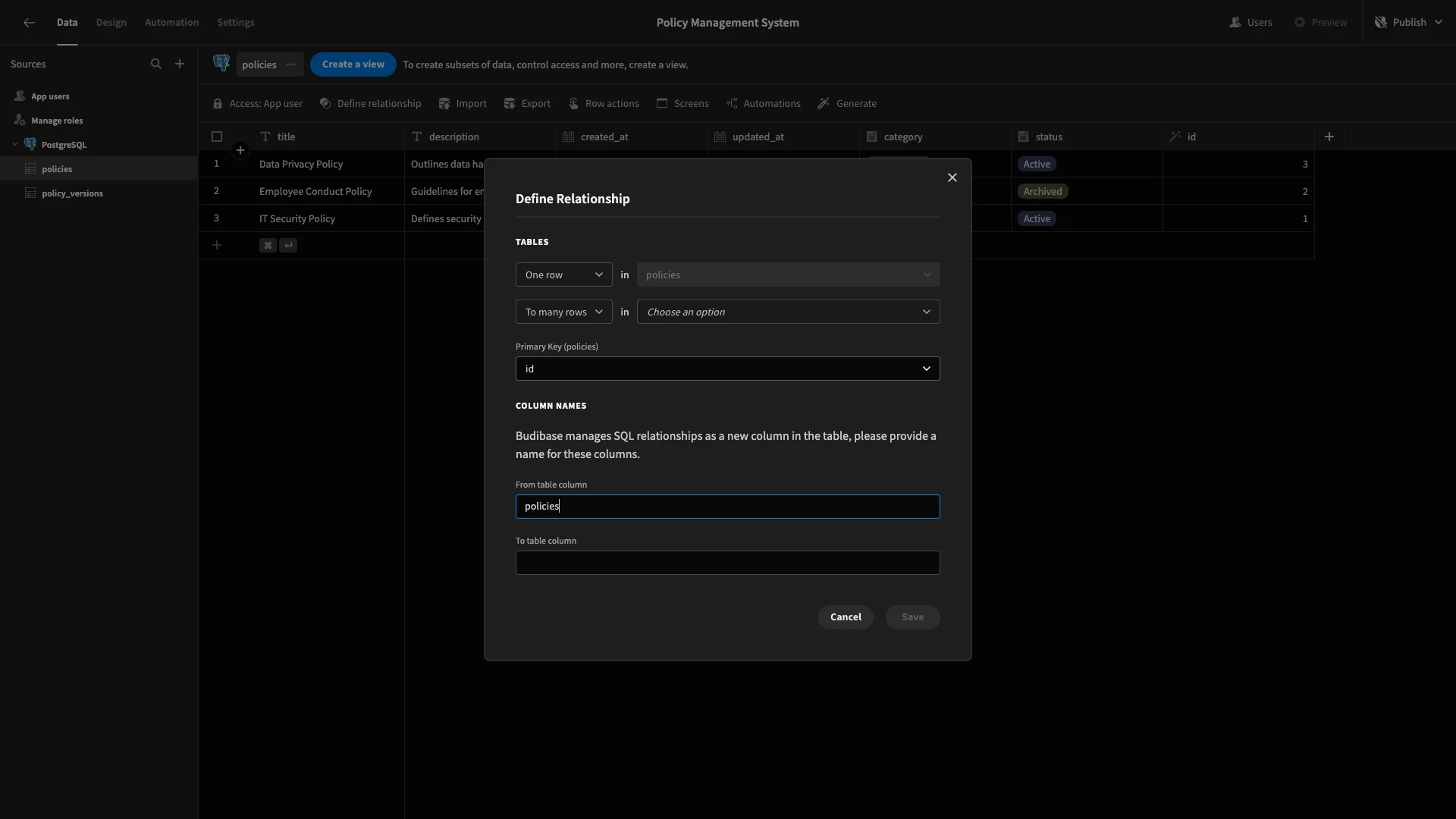Viewport: 1456px width, 819px height.
Task: Open the Screens tool
Action: (682, 104)
